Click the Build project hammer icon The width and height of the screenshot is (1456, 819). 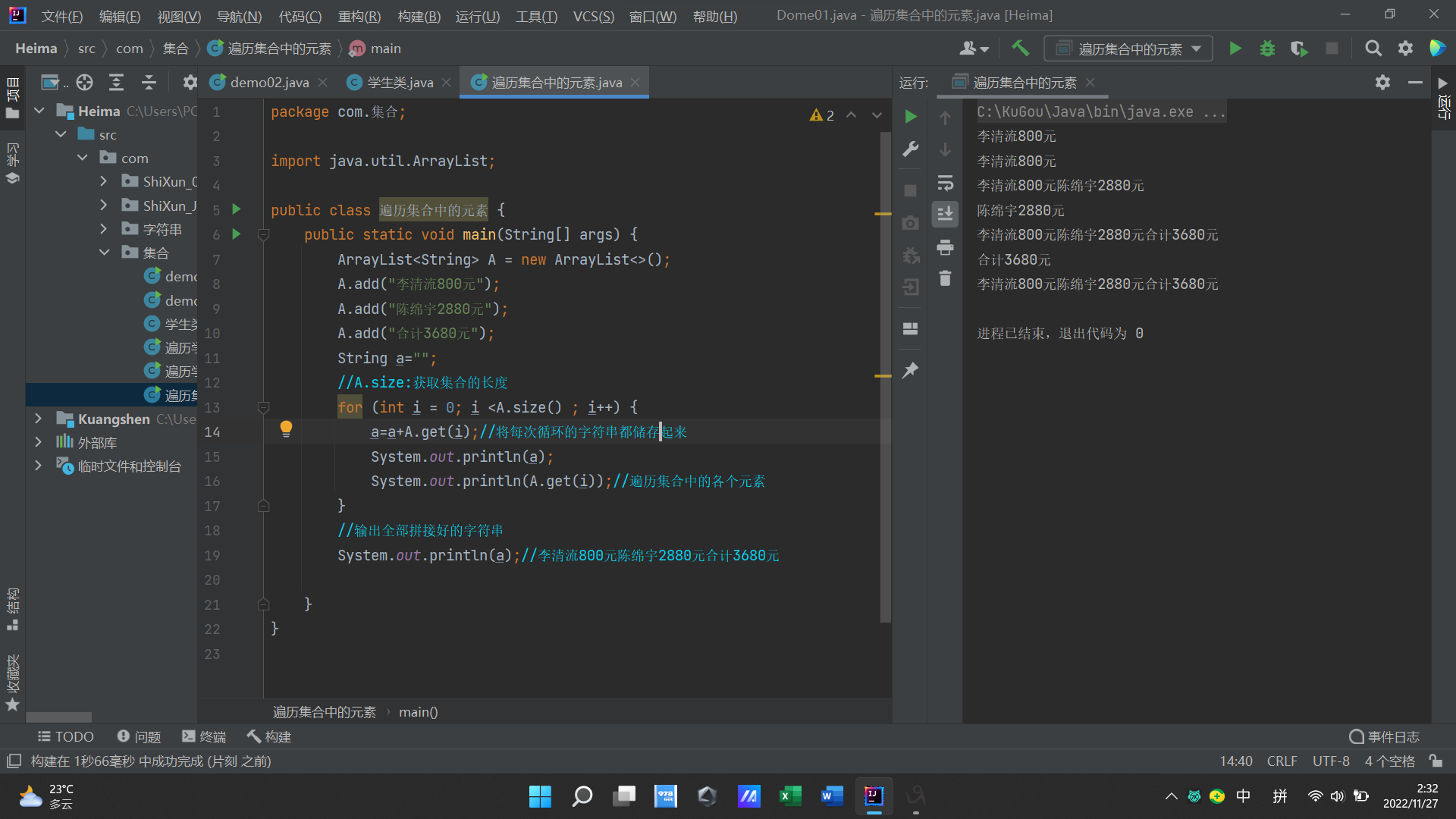[x=1020, y=49]
